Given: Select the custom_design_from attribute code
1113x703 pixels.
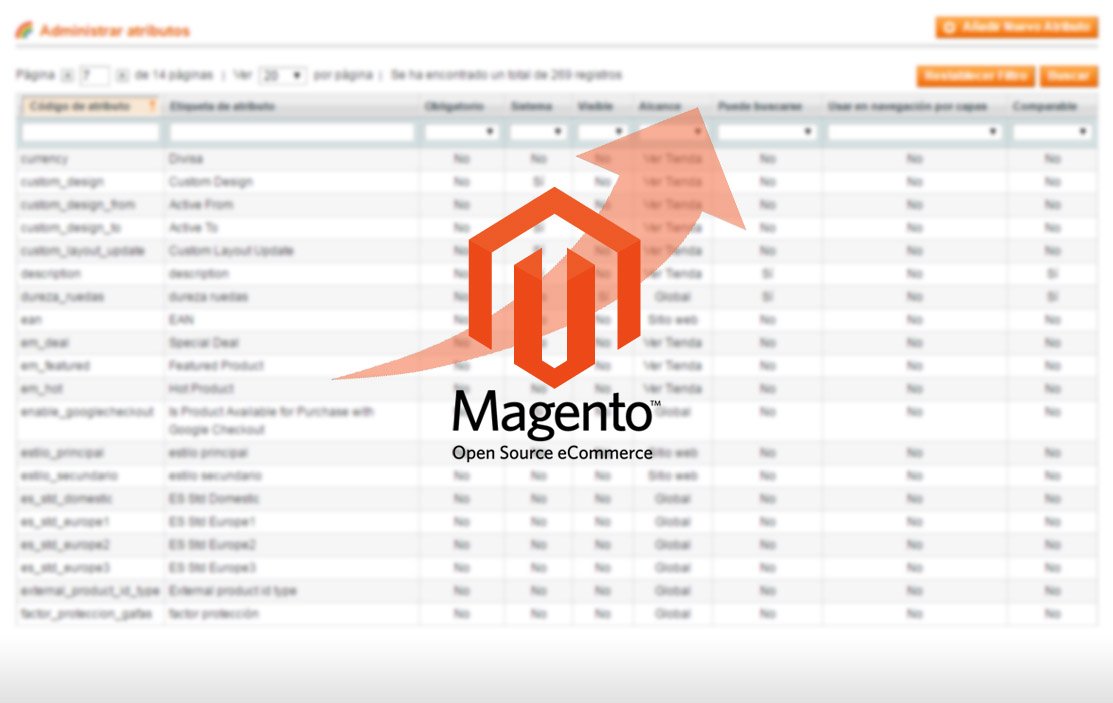Looking at the screenshot, I should pyautogui.click(x=78, y=205).
